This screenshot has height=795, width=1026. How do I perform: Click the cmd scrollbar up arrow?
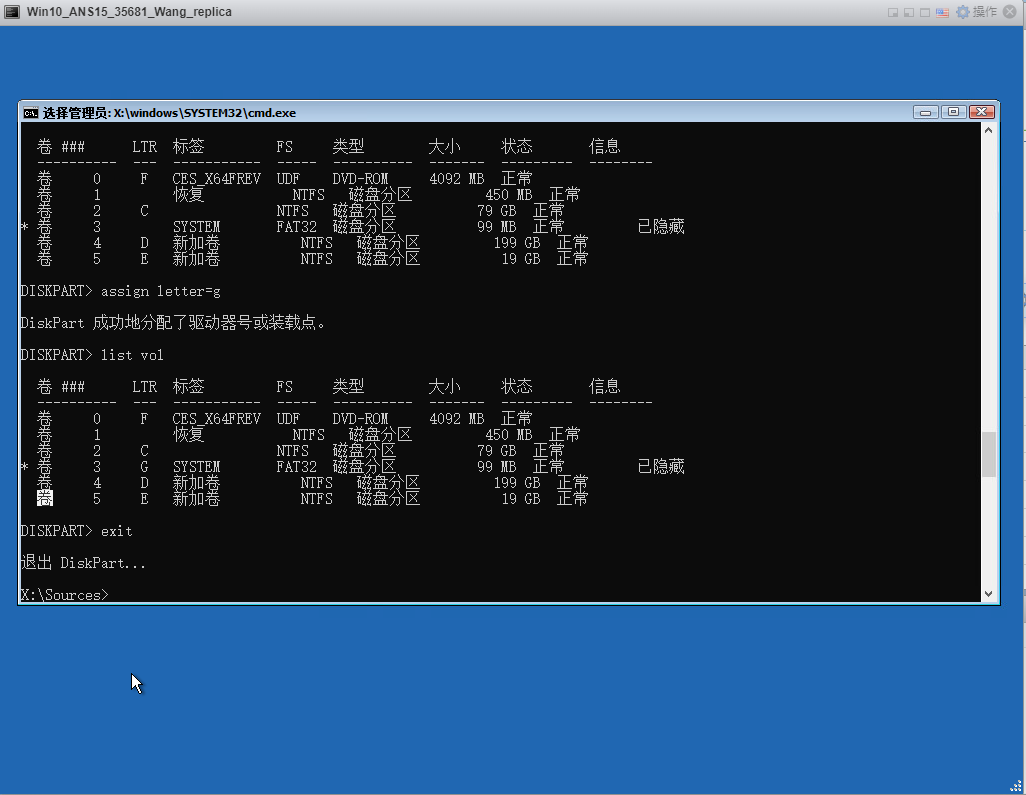pyautogui.click(x=989, y=130)
